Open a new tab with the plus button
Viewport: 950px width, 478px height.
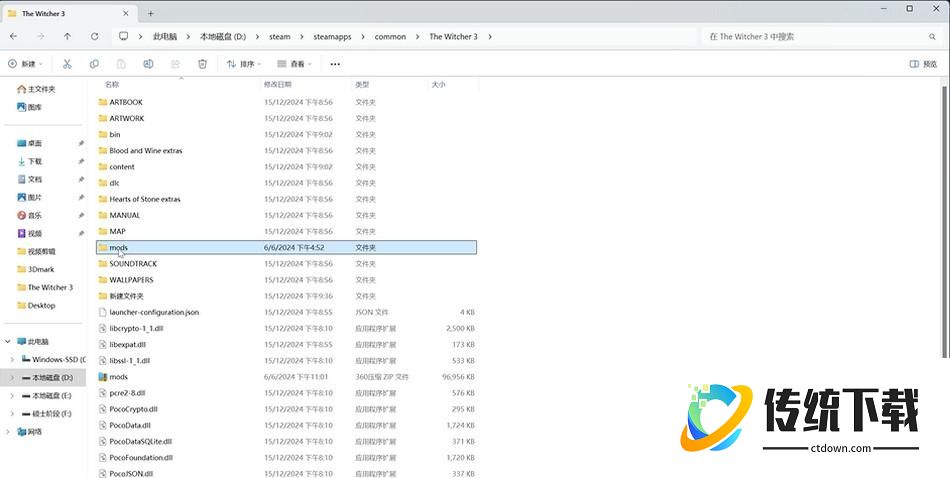(x=151, y=13)
